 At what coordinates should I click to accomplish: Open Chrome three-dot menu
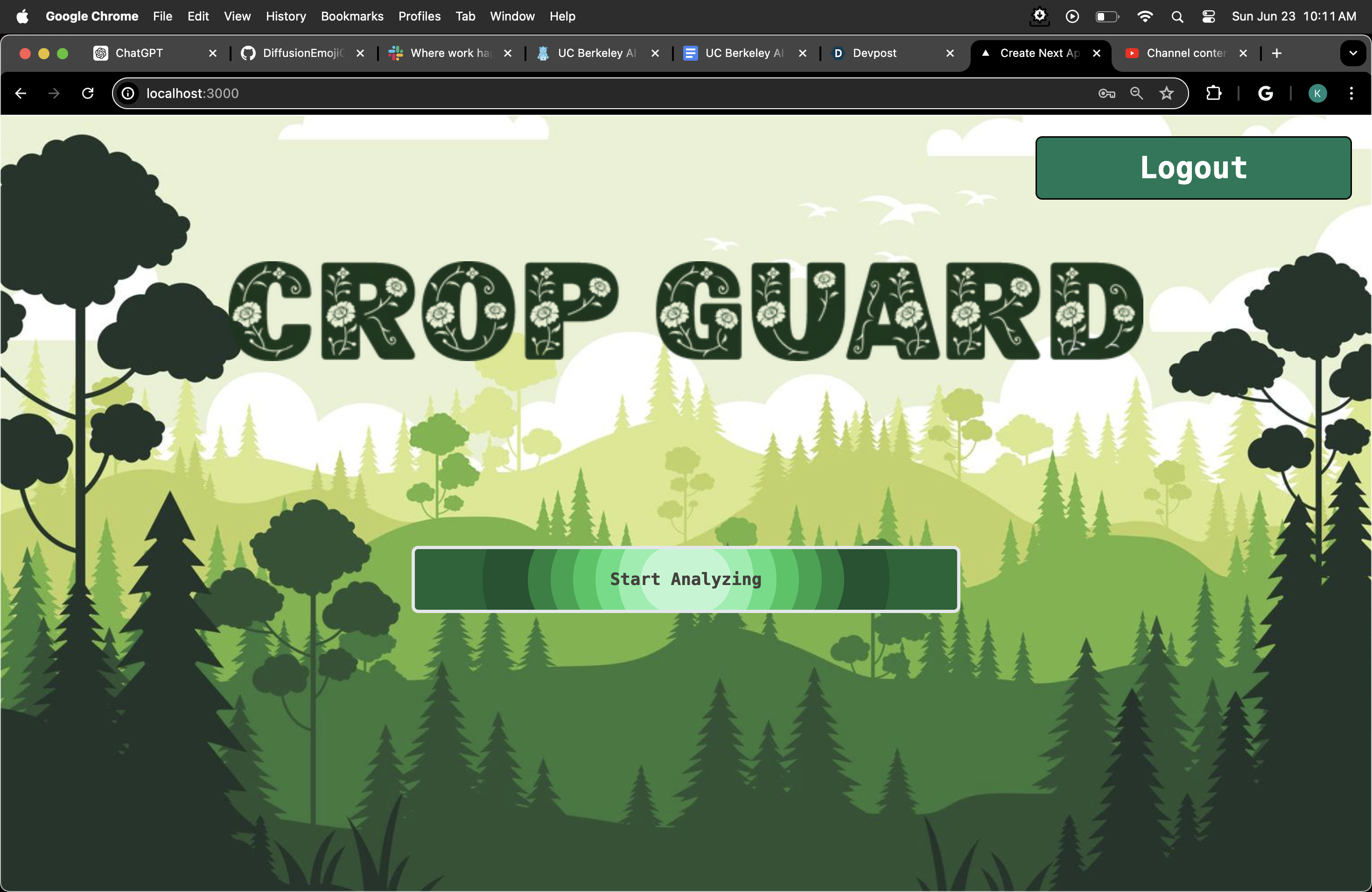click(x=1351, y=93)
